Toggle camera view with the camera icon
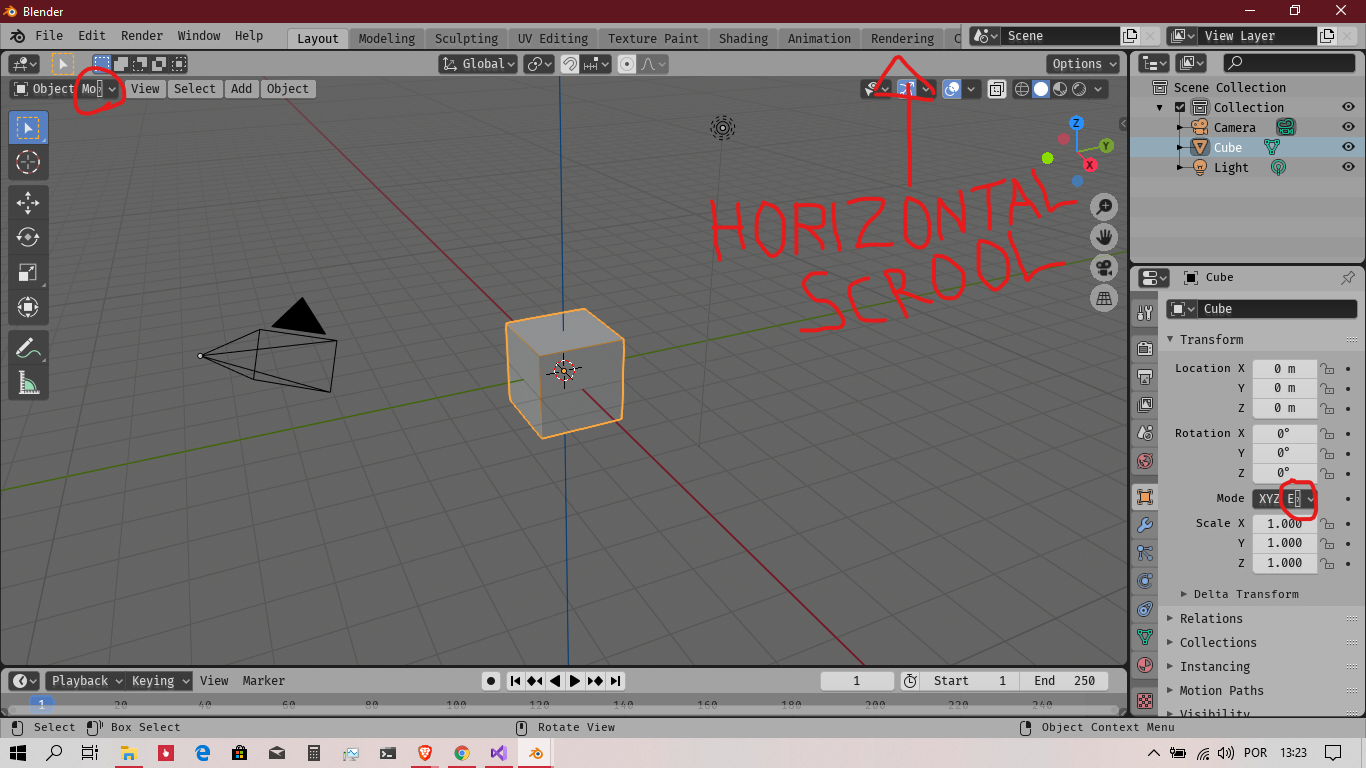The width and height of the screenshot is (1366, 768). coord(1104,268)
